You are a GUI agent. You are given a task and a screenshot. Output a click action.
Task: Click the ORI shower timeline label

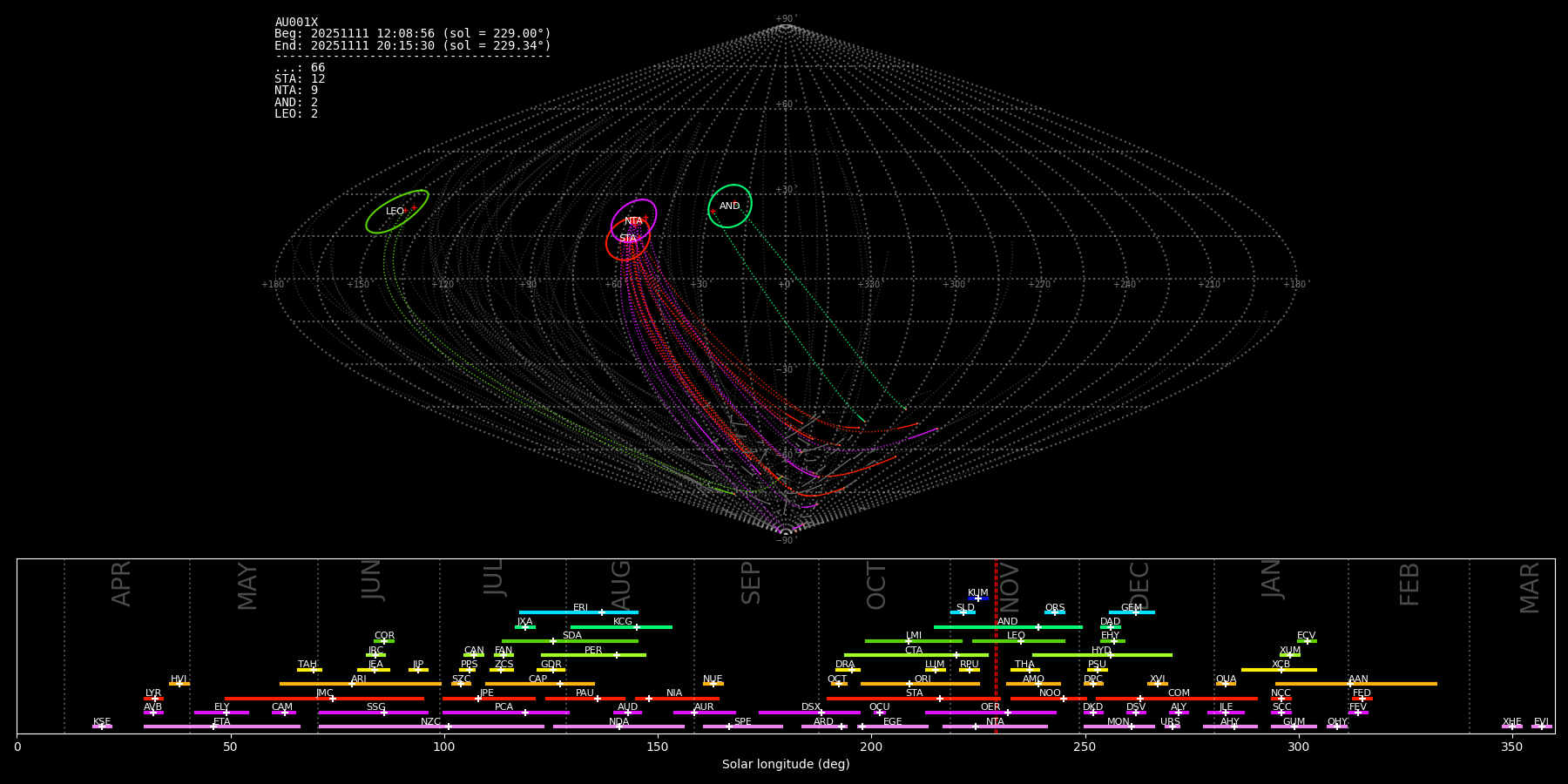[923, 679]
